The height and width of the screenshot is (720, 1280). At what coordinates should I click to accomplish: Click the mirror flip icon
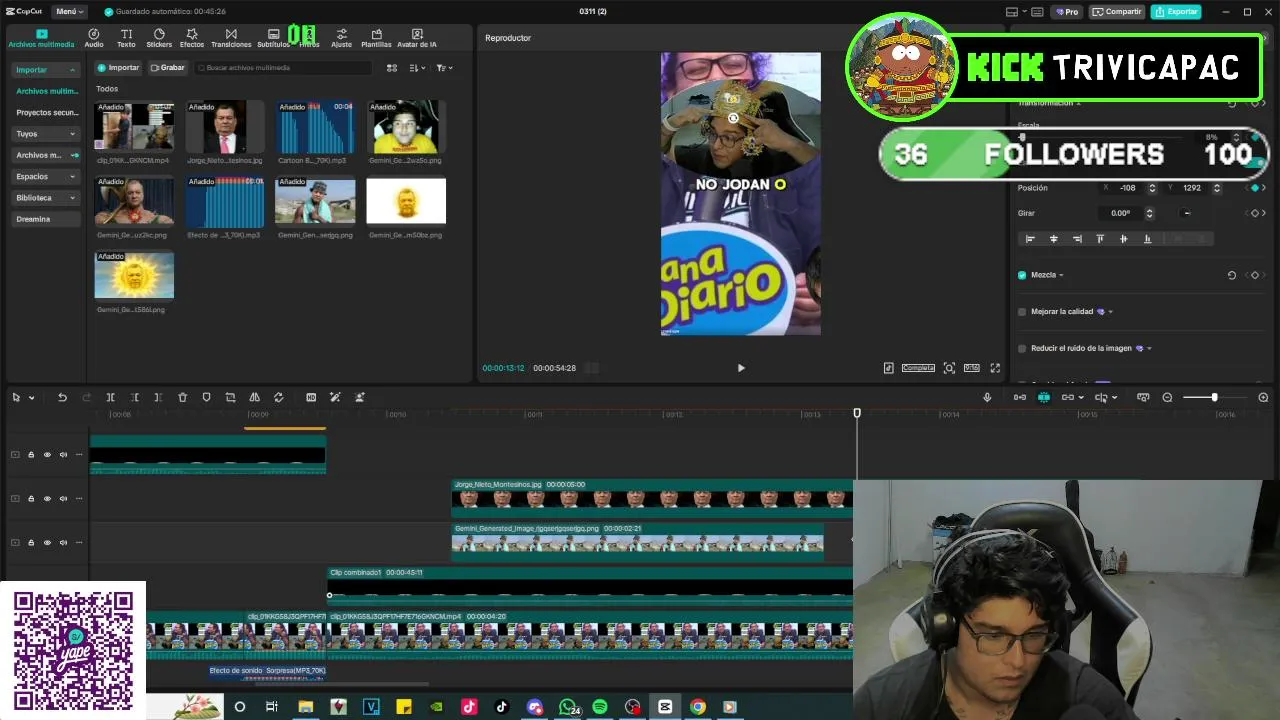coord(254,397)
